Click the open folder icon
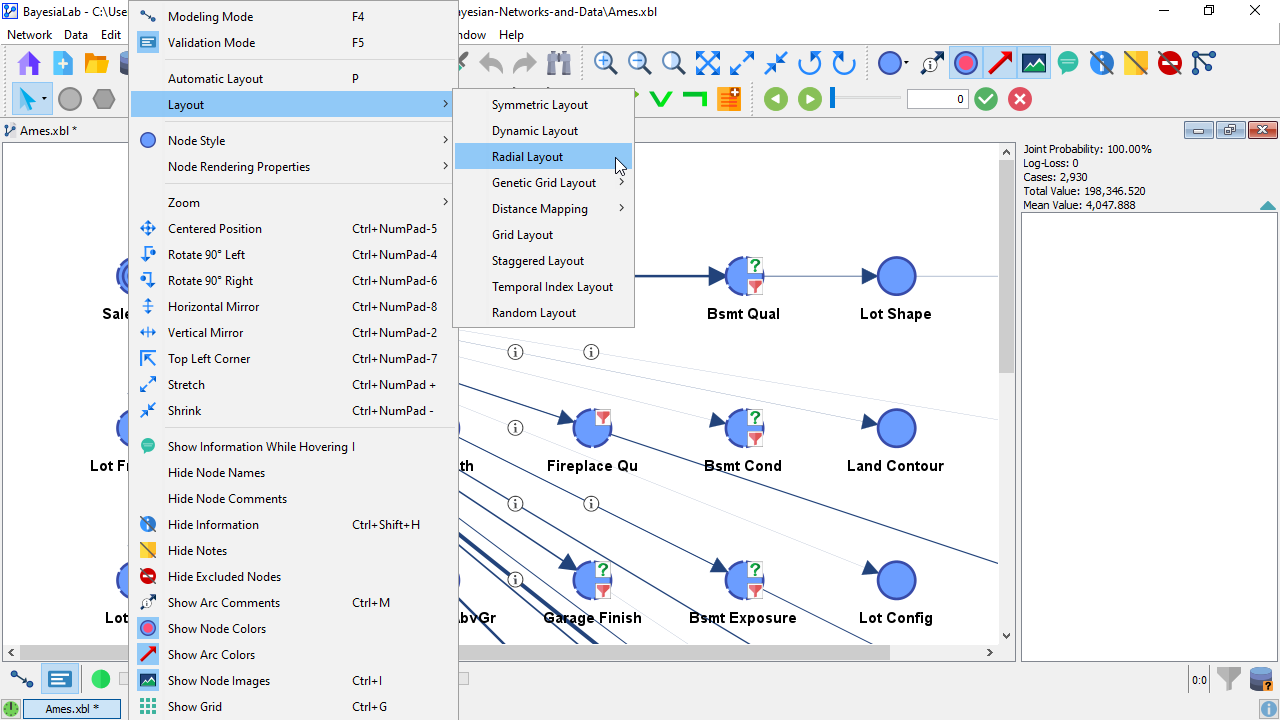Screen dimensions: 1280x720 (96, 63)
